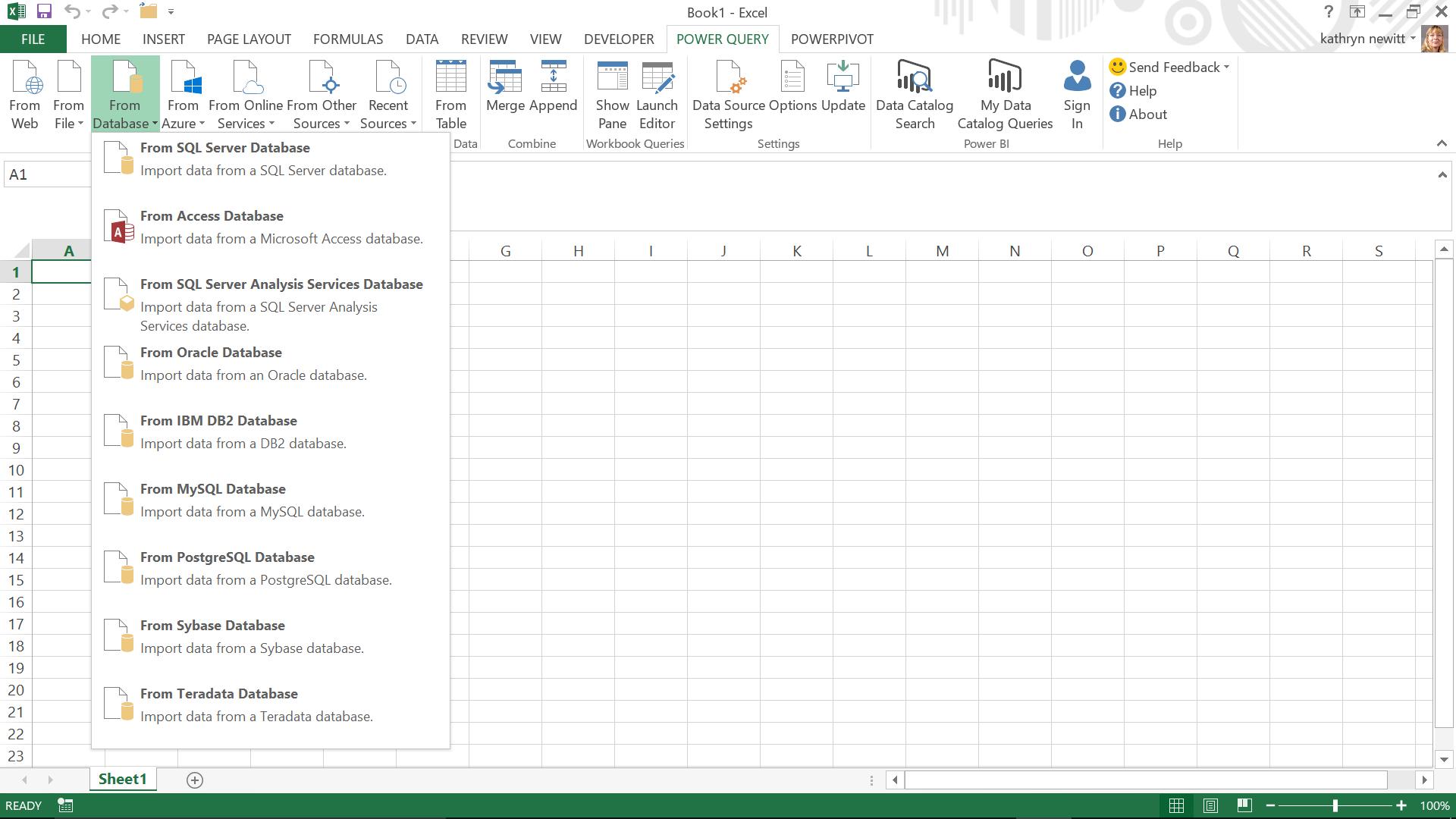Open Power Query Options
1456x819 pixels.
[792, 87]
